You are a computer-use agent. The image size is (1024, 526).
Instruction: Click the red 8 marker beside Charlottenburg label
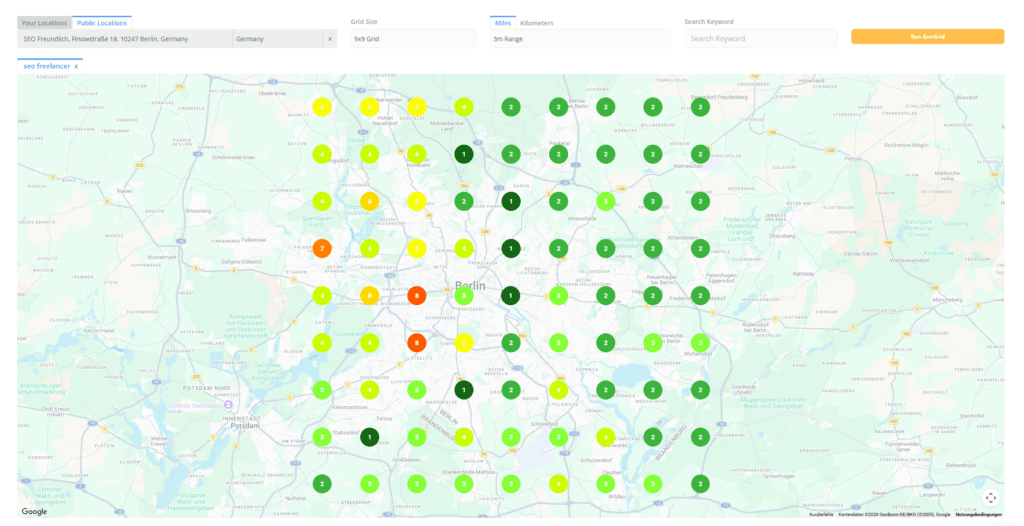pyautogui.click(x=417, y=295)
